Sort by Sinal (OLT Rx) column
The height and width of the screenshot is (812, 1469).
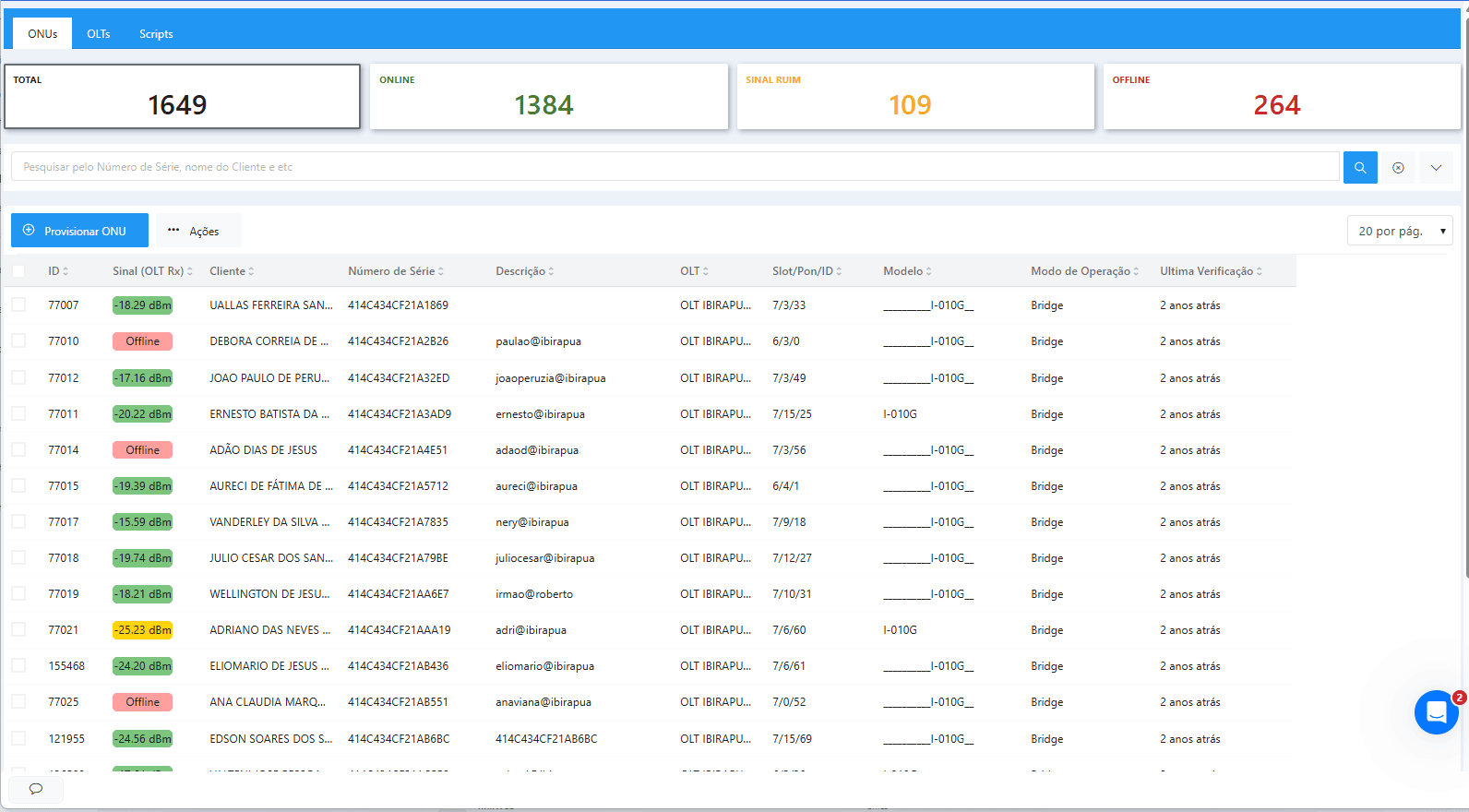189,271
